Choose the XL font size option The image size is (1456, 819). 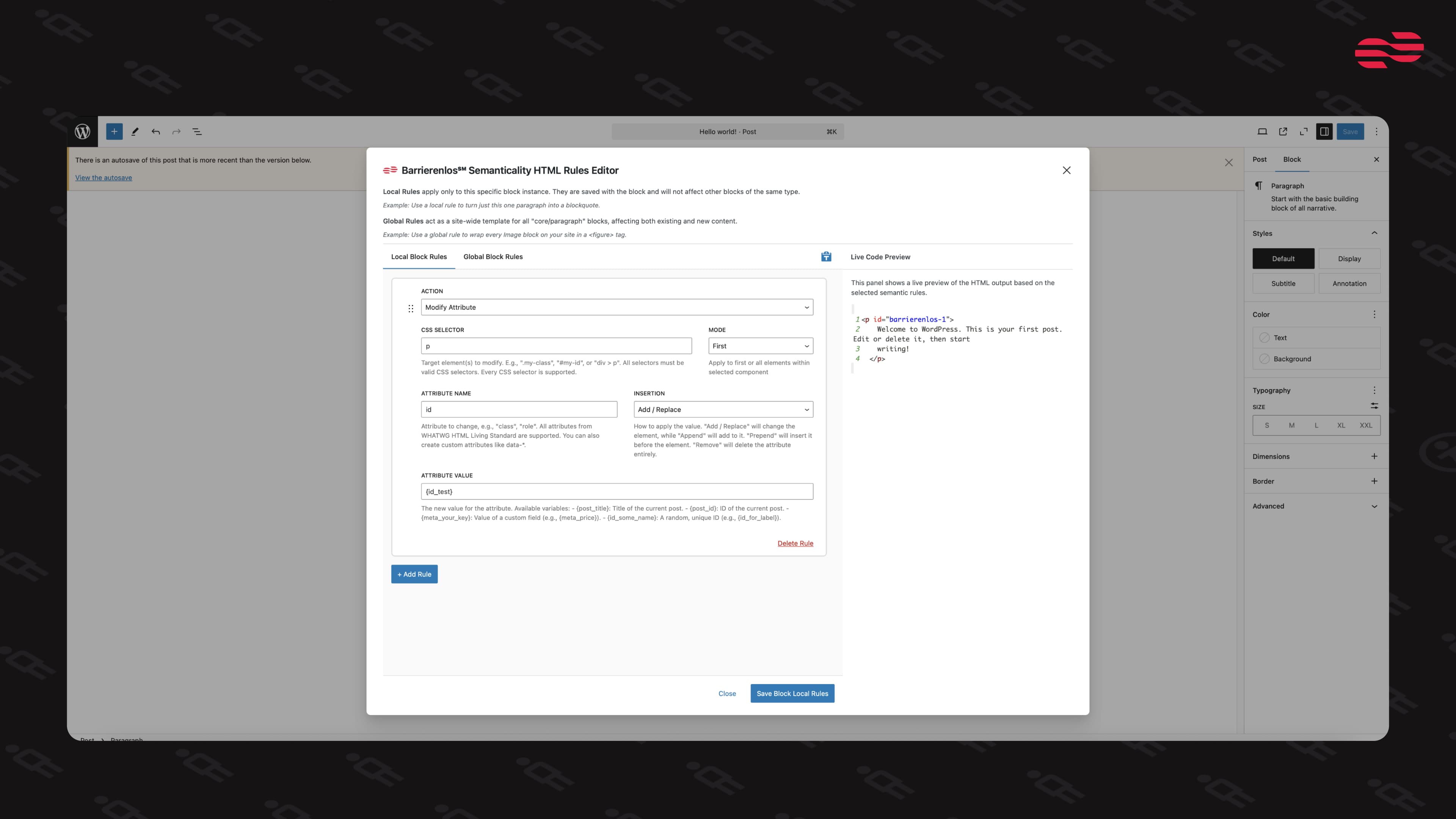[1341, 425]
